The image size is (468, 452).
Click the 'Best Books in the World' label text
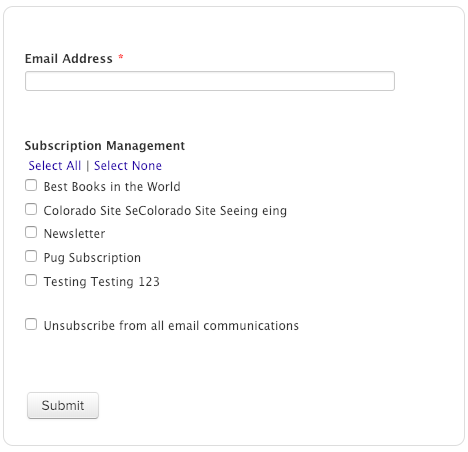[x=112, y=187]
